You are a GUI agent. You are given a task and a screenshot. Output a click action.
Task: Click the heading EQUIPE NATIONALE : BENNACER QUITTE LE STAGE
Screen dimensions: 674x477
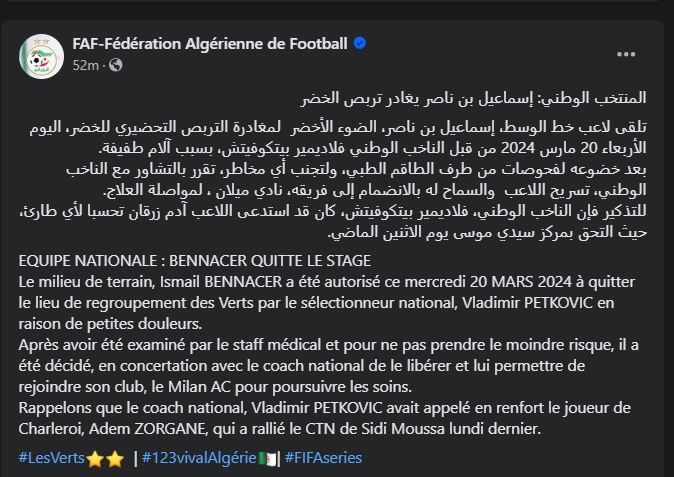[156, 261]
